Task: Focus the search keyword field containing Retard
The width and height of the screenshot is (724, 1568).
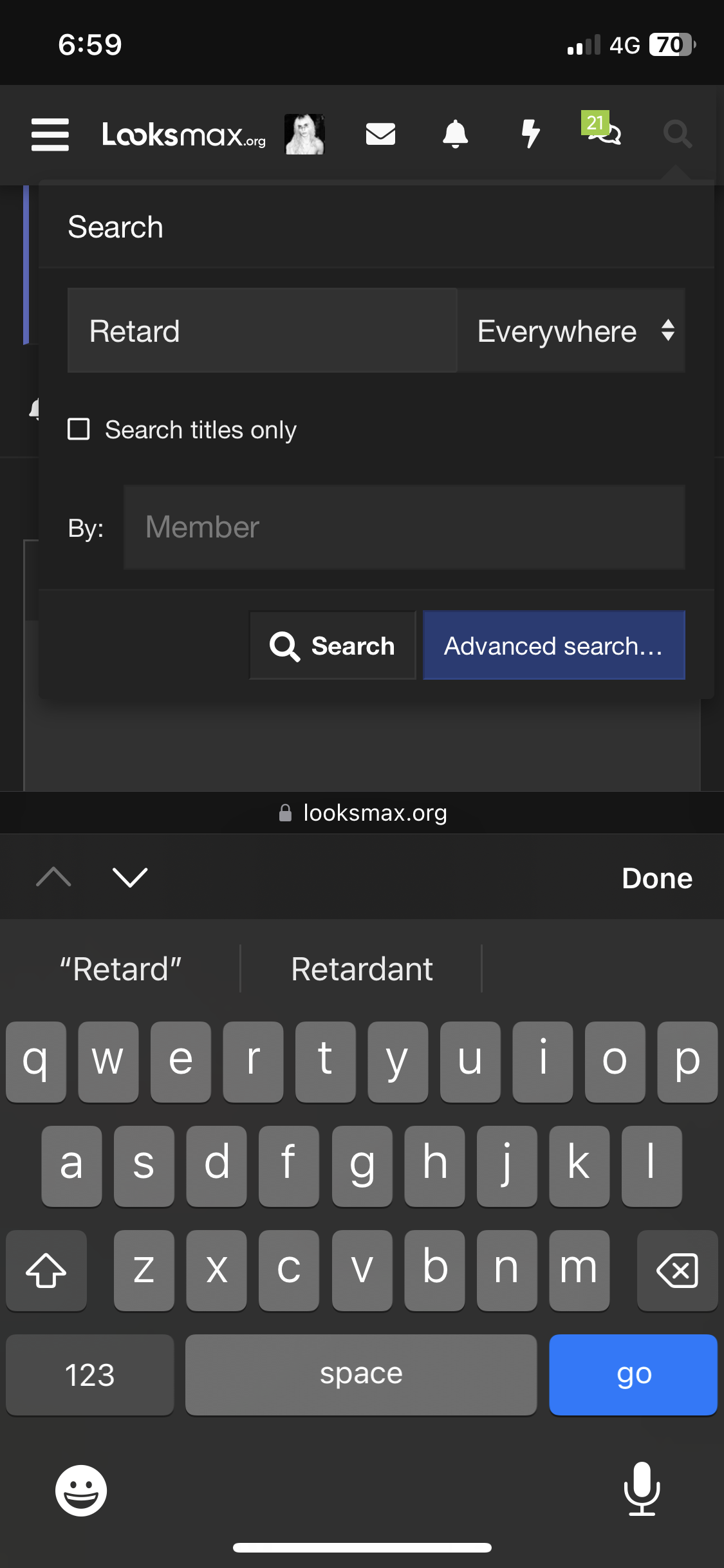Action: pyautogui.click(x=263, y=331)
